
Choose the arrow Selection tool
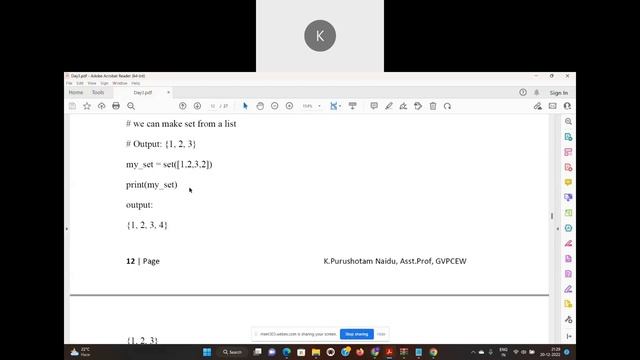point(245,106)
